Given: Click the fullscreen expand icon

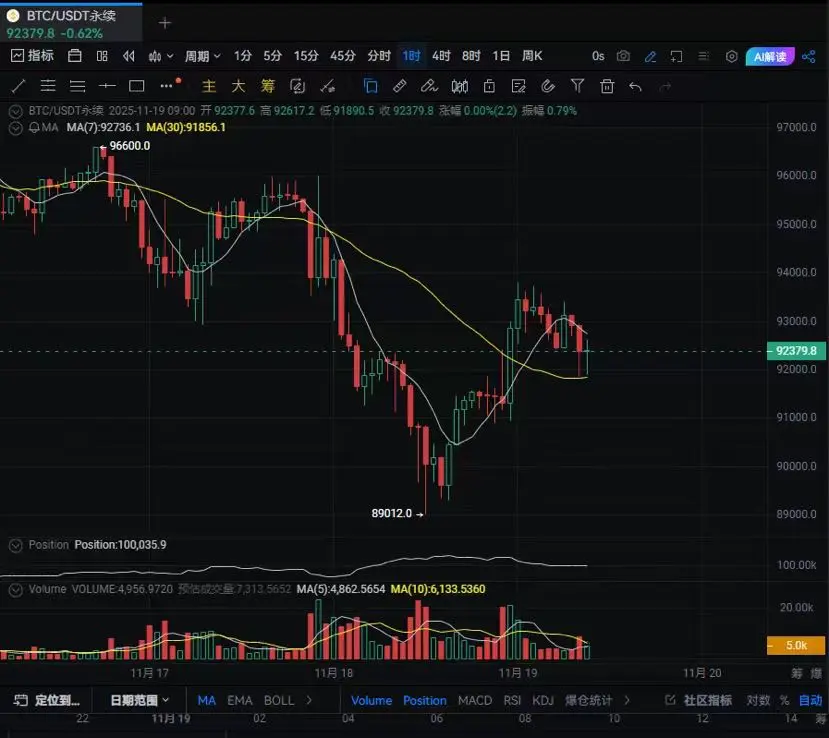Looking at the screenshot, I should coord(676,57).
